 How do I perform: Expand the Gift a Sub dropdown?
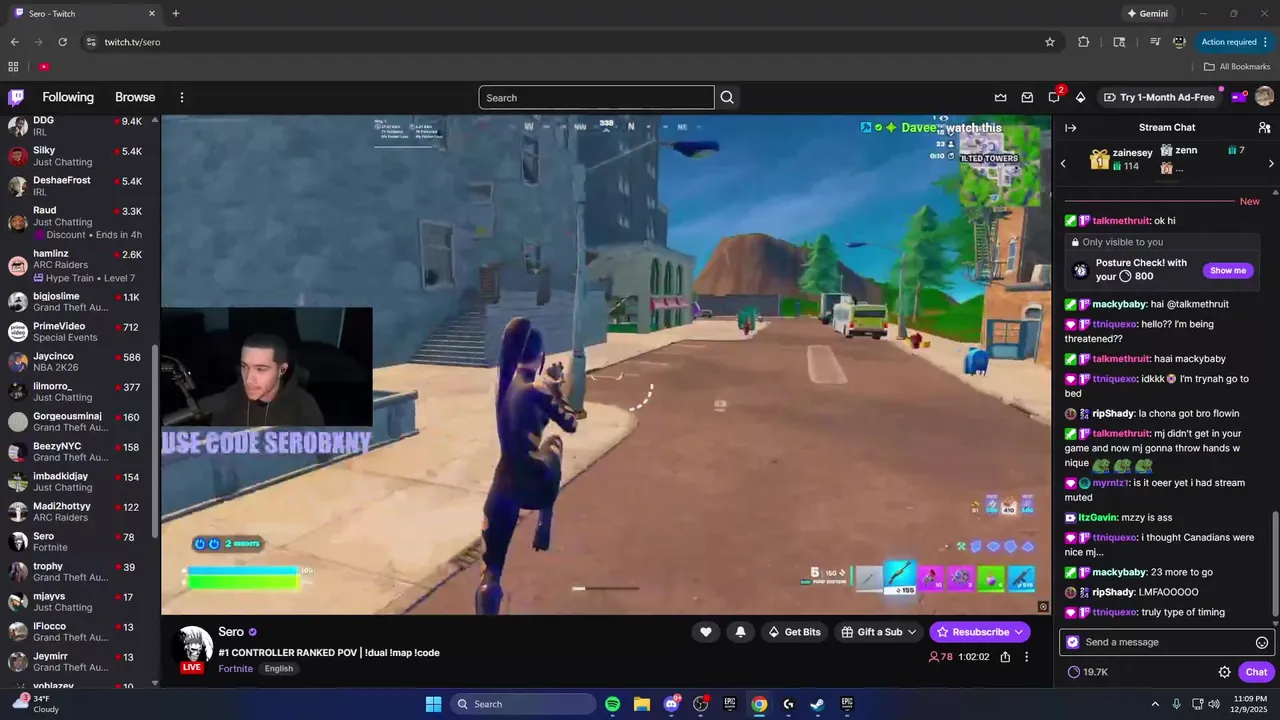pyautogui.click(x=912, y=632)
